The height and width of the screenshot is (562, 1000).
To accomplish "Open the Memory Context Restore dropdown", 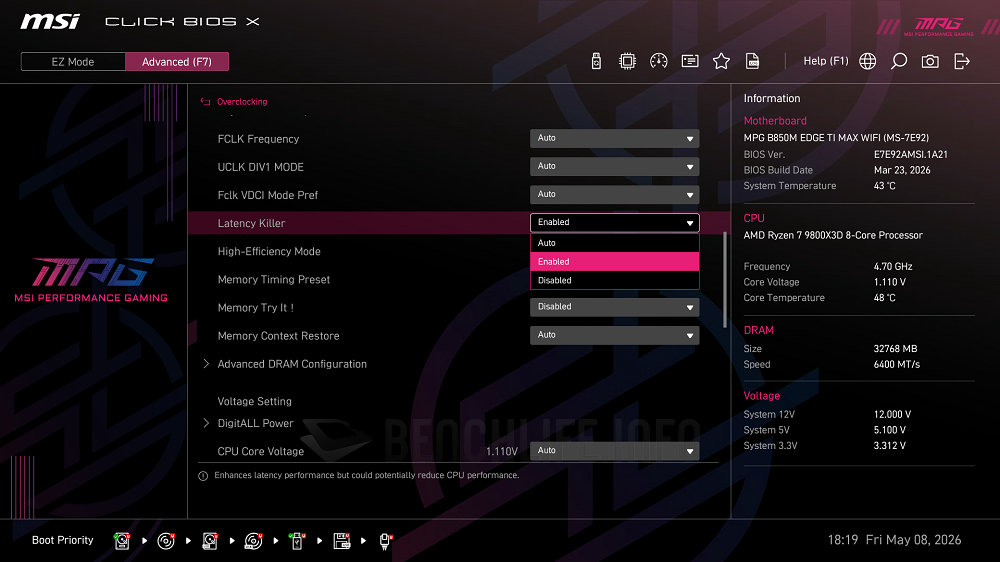I will (614, 335).
